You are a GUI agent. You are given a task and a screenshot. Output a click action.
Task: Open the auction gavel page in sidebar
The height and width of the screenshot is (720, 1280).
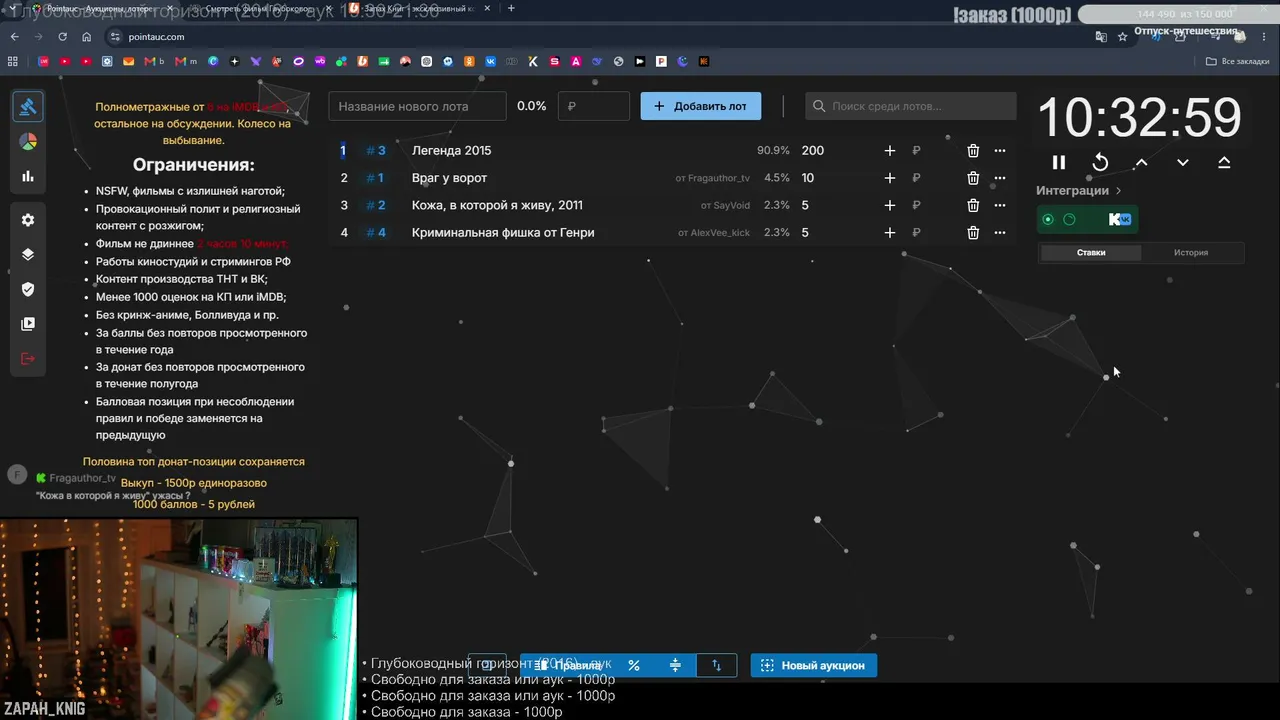(x=28, y=107)
